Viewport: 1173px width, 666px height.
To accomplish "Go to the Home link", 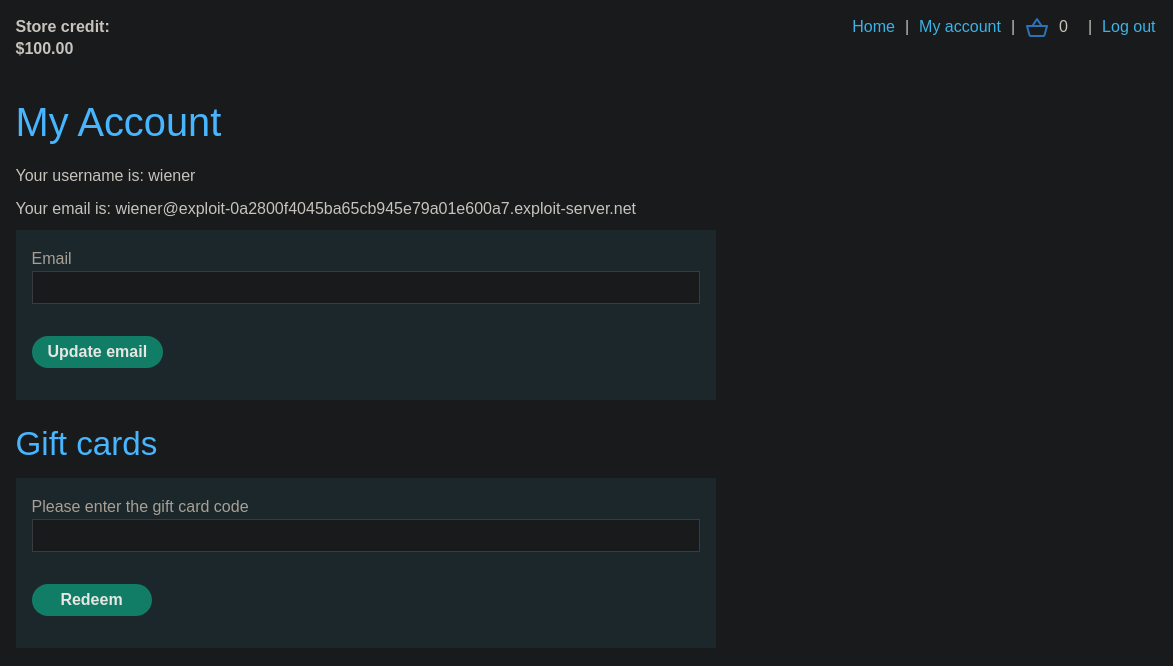I will coord(873,27).
